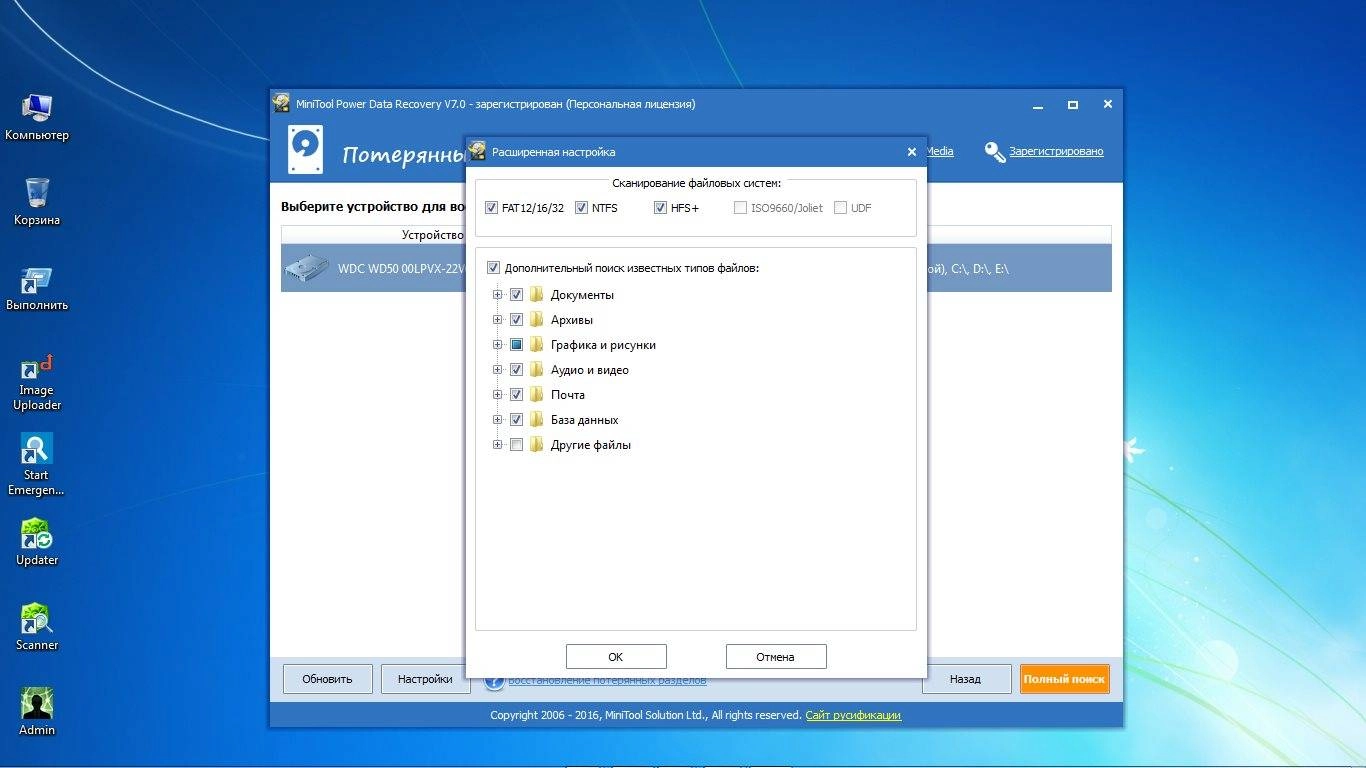Toggle the HFS+ checkbox
This screenshot has width=1366, height=768.
(x=660, y=208)
